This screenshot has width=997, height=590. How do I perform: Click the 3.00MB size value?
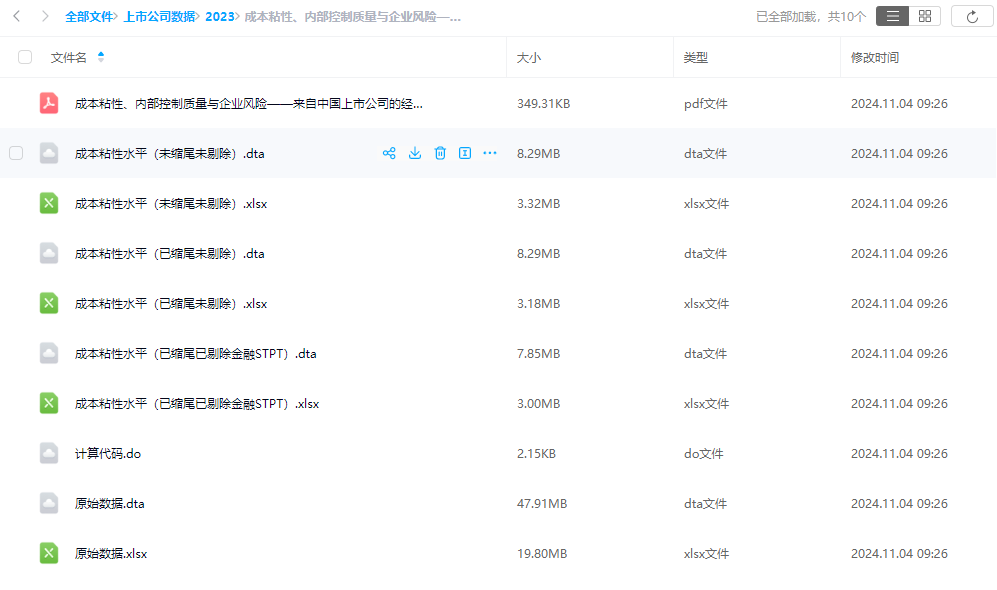pos(539,404)
